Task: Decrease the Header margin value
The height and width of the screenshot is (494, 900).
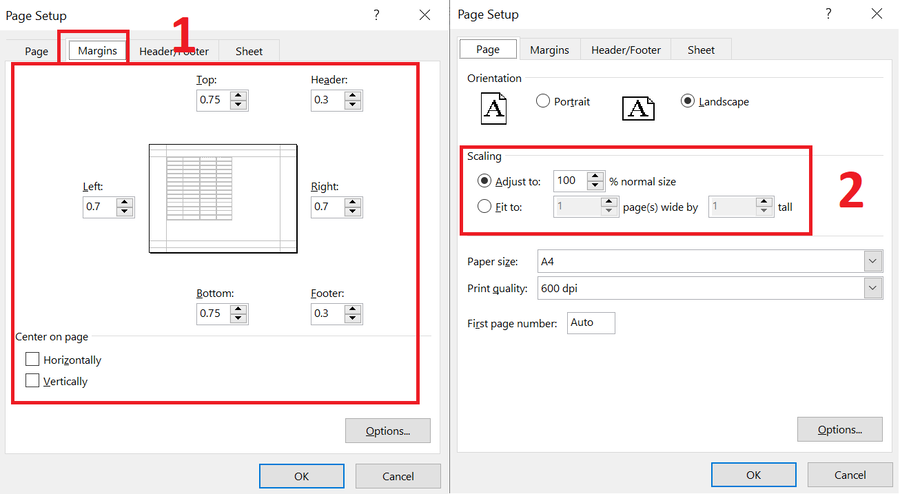Action: 353,105
